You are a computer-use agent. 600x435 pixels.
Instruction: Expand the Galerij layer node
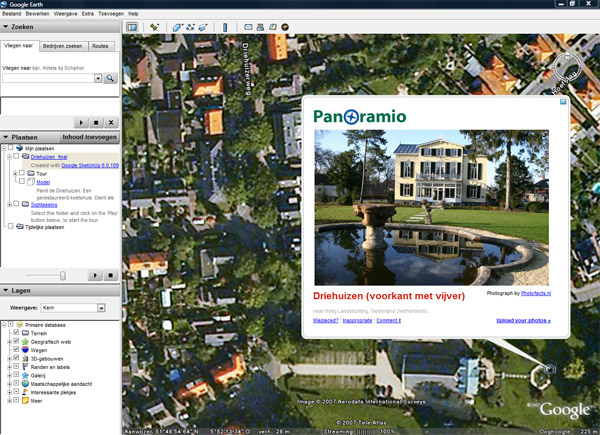pos(9,375)
